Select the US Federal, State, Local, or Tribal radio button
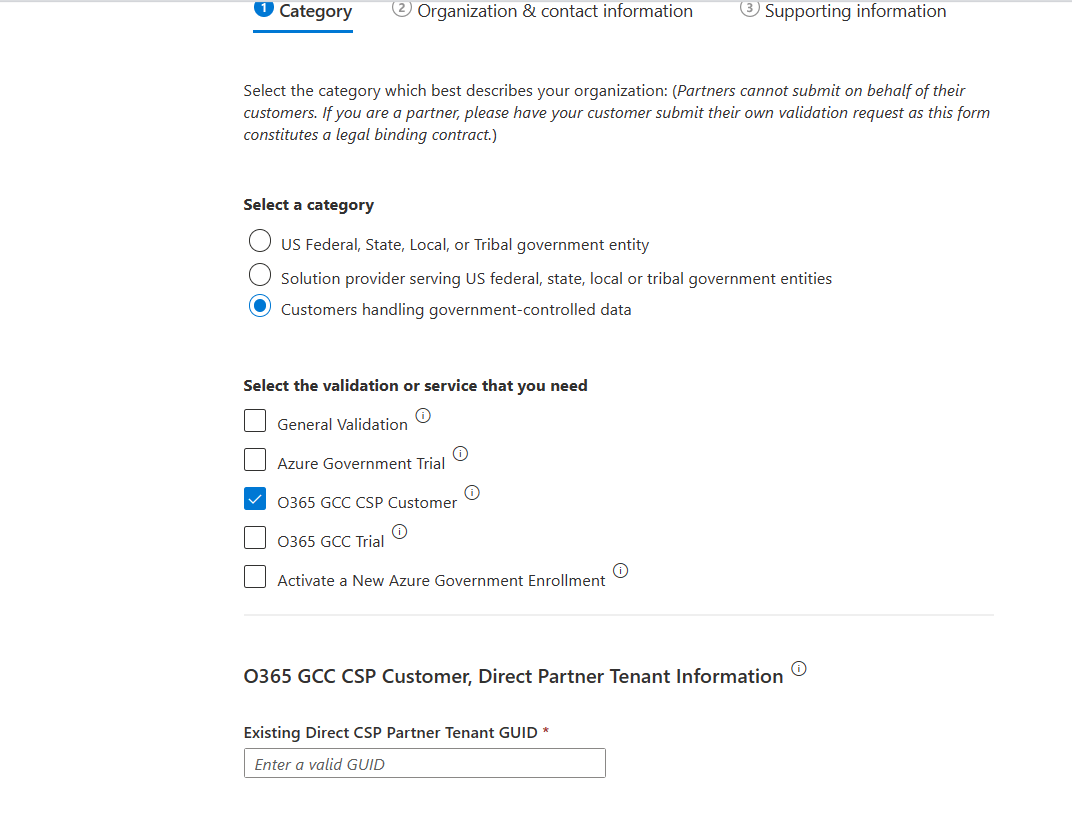This screenshot has height=818, width=1072. 260,240
